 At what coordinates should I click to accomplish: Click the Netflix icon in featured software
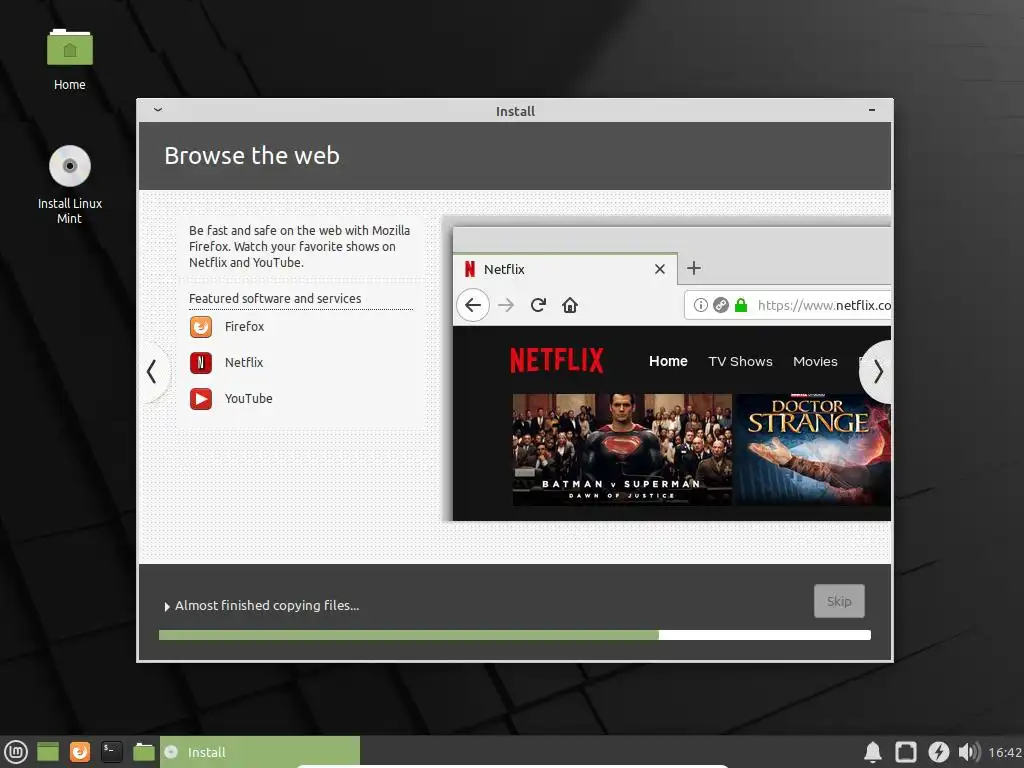tap(201, 362)
